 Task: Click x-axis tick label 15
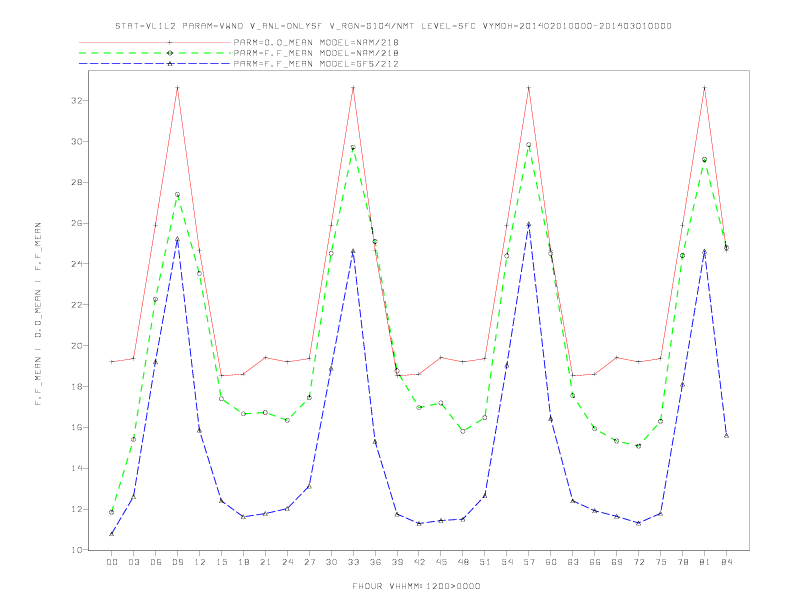point(221,562)
